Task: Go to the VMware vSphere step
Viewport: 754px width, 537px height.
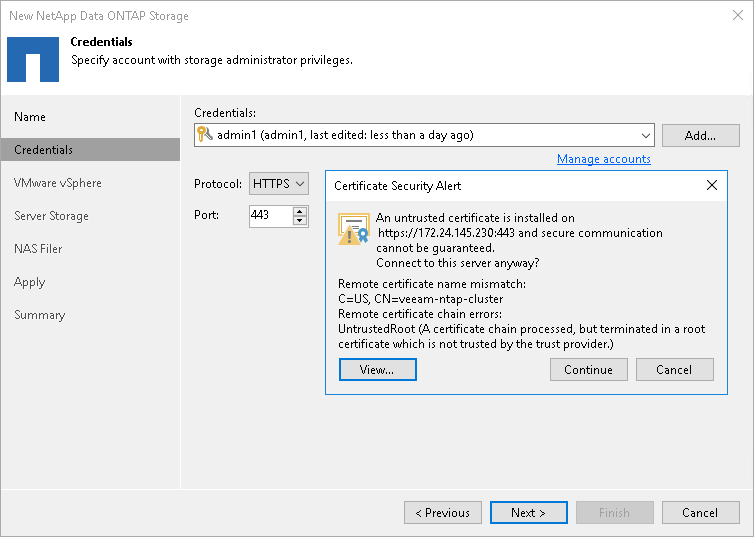Action: pos(58,183)
